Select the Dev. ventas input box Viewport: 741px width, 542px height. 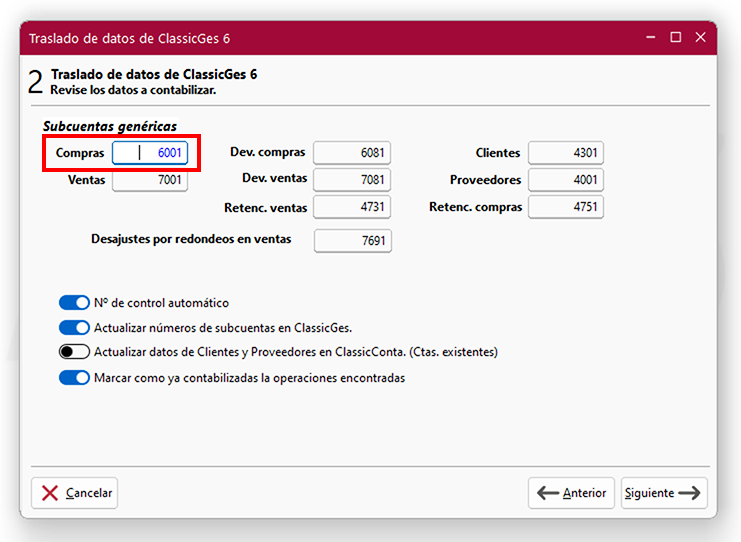[351, 180]
